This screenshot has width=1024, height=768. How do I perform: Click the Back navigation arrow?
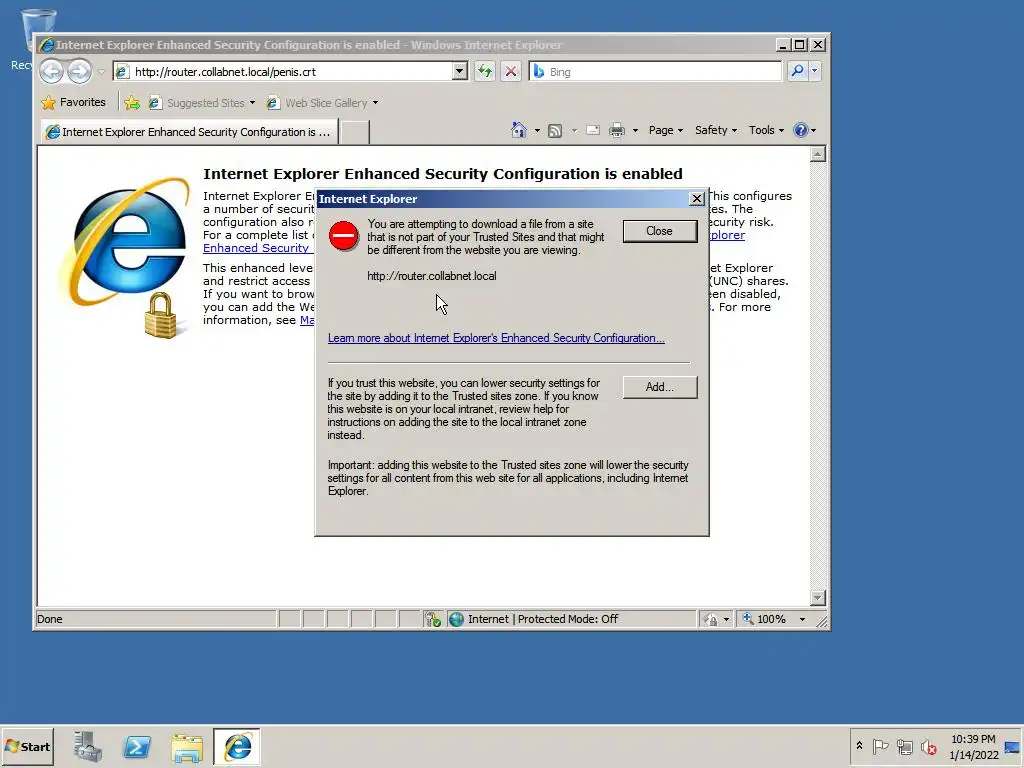[52, 71]
